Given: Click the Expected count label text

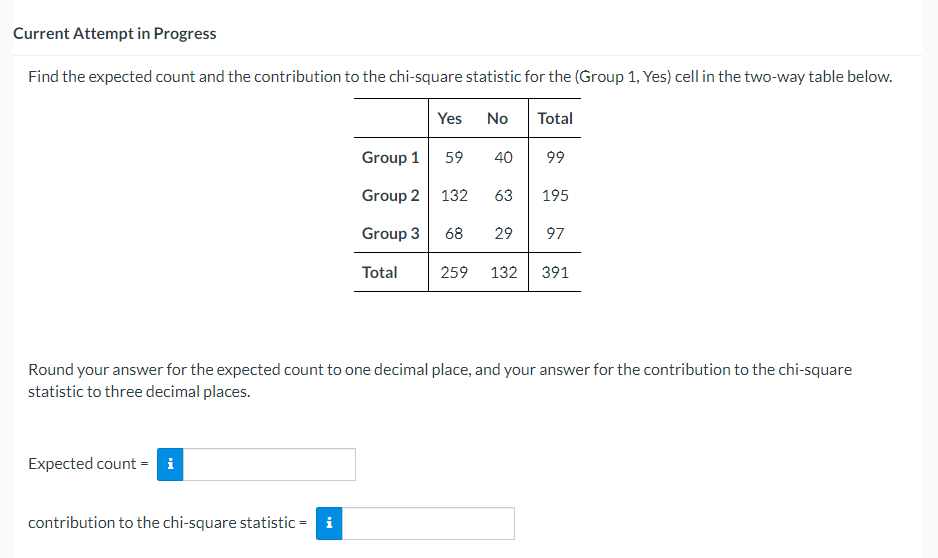Looking at the screenshot, I should click(82, 464).
